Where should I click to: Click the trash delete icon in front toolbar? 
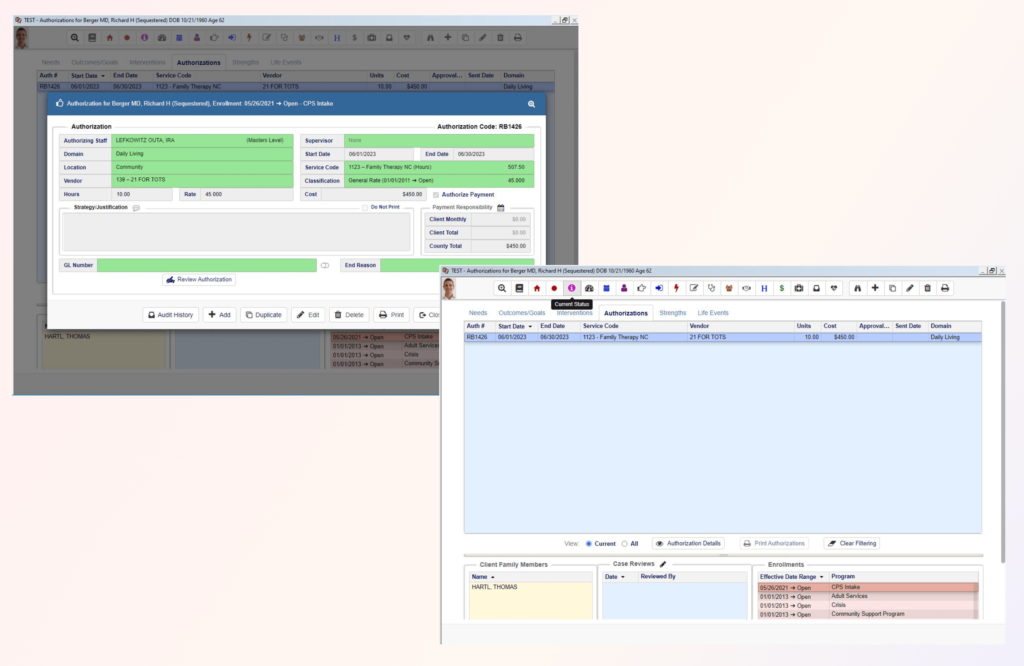(x=927, y=288)
